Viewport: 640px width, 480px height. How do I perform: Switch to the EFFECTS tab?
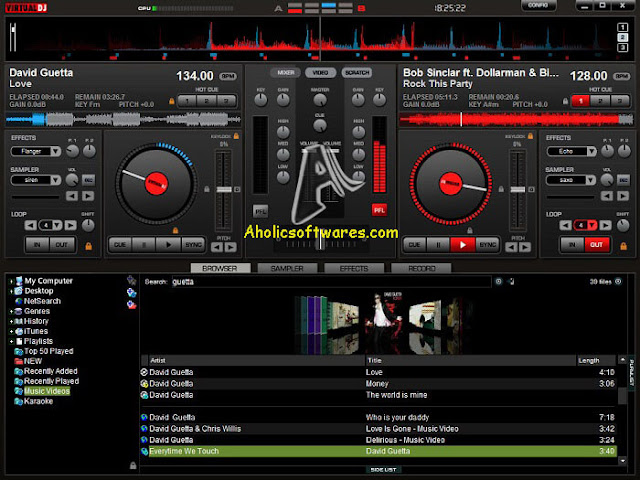(354, 268)
